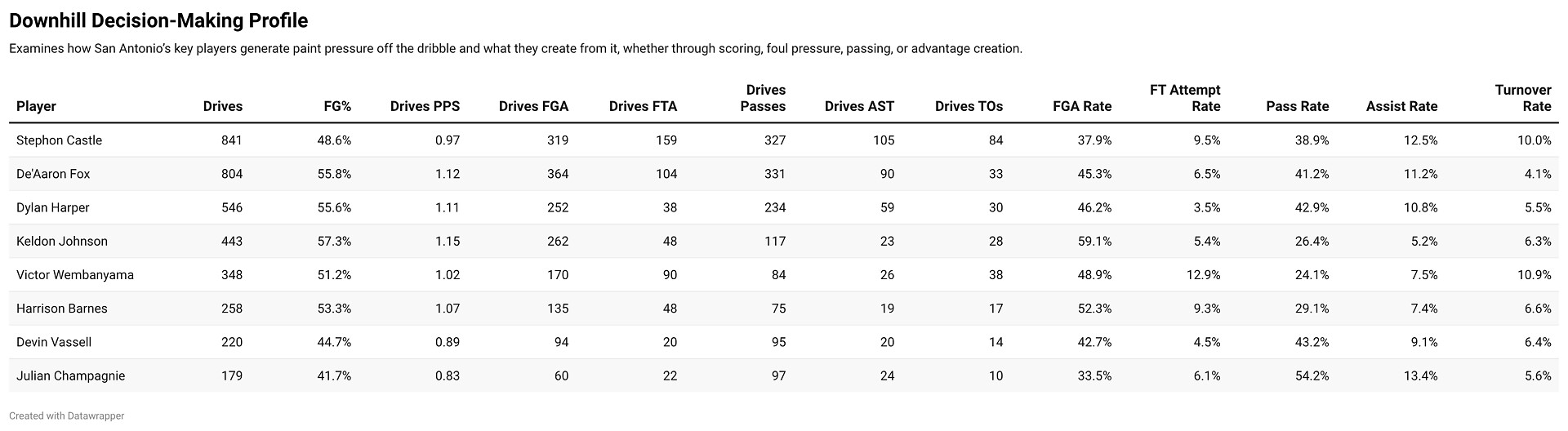Click the Drives AST header
Viewport: 1568px width, 431px height.
coord(859,106)
